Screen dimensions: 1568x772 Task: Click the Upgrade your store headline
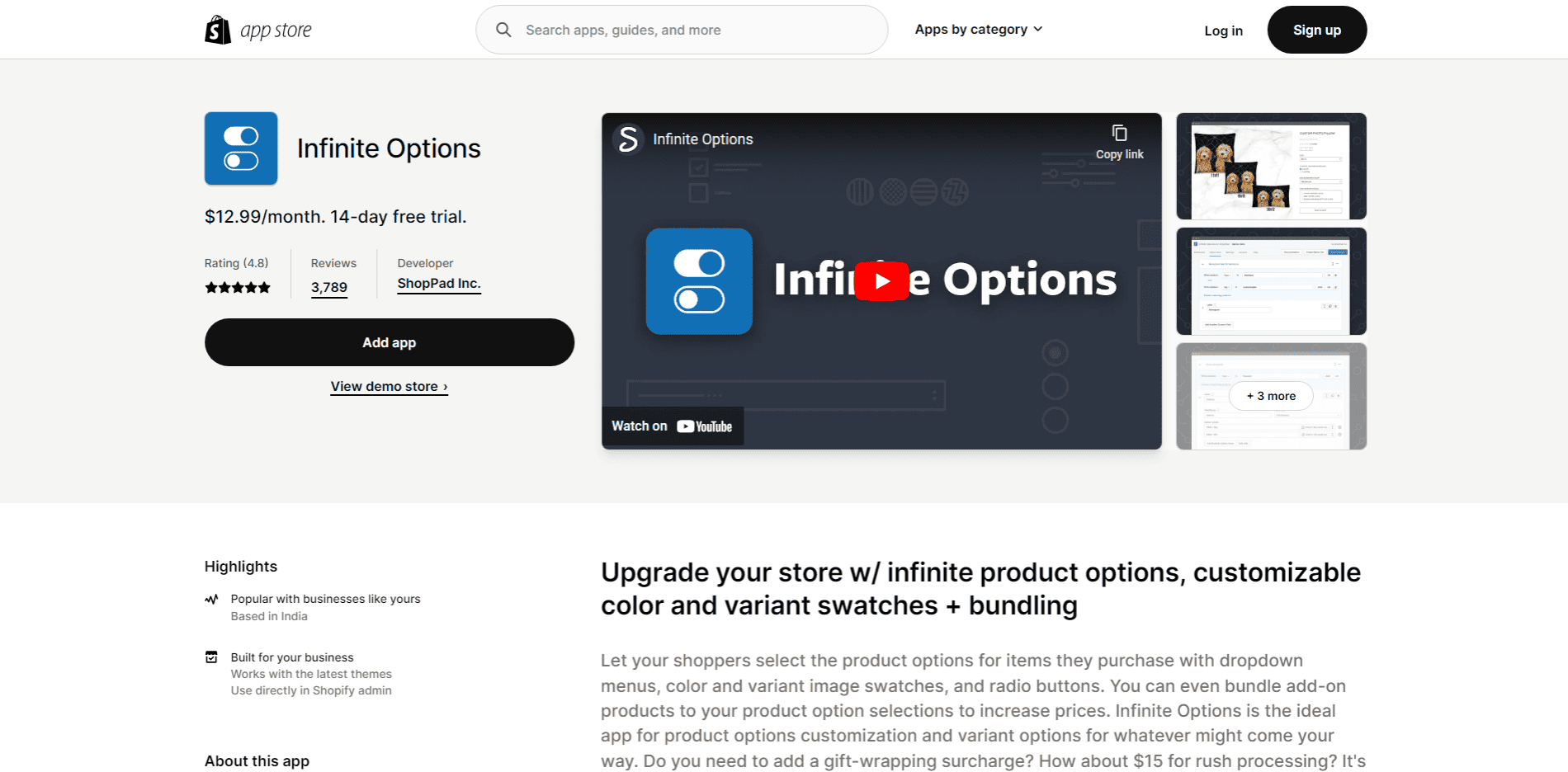click(980, 589)
